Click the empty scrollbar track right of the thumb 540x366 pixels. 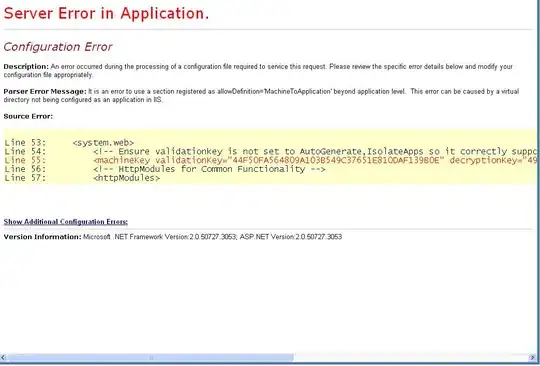412,358
